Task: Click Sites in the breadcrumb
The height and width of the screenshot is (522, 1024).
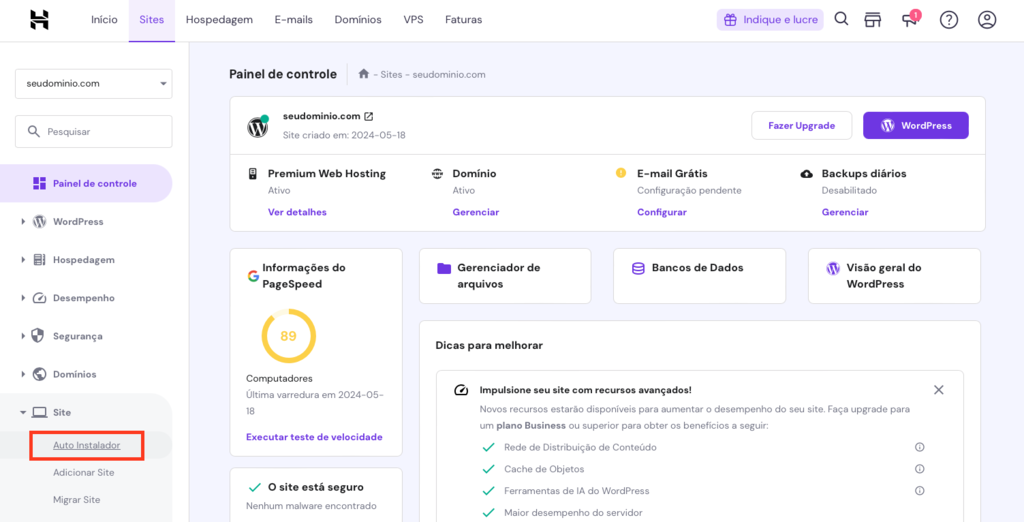Action: [391, 74]
